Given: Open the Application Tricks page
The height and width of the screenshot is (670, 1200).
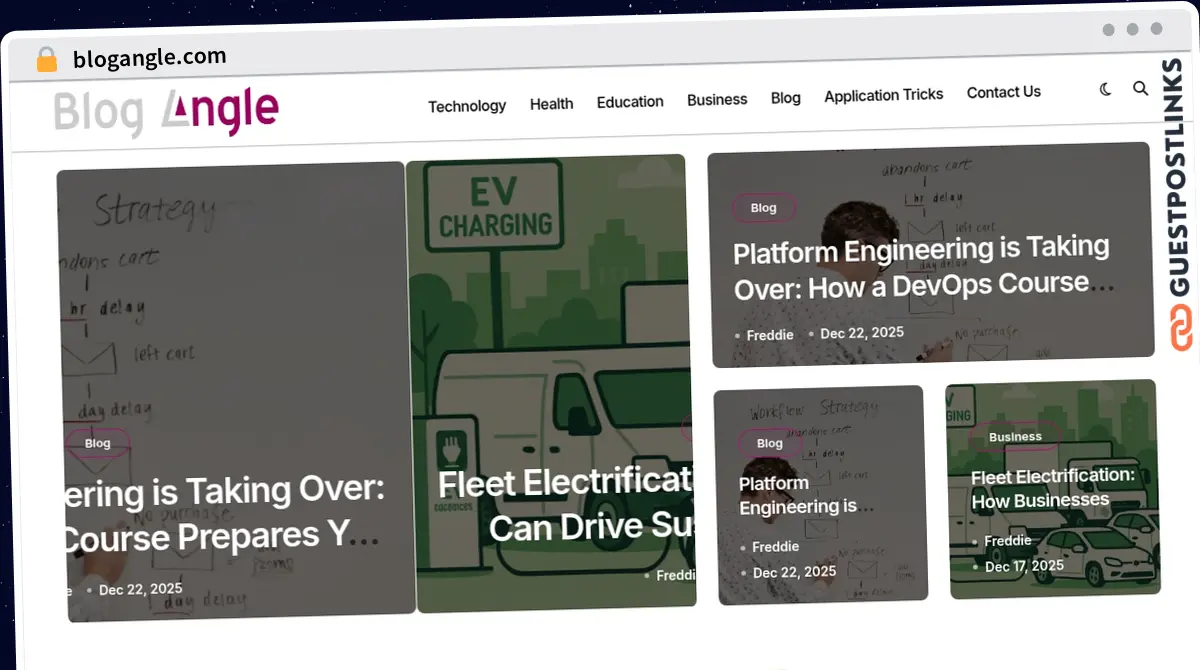Looking at the screenshot, I should pos(883,95).
